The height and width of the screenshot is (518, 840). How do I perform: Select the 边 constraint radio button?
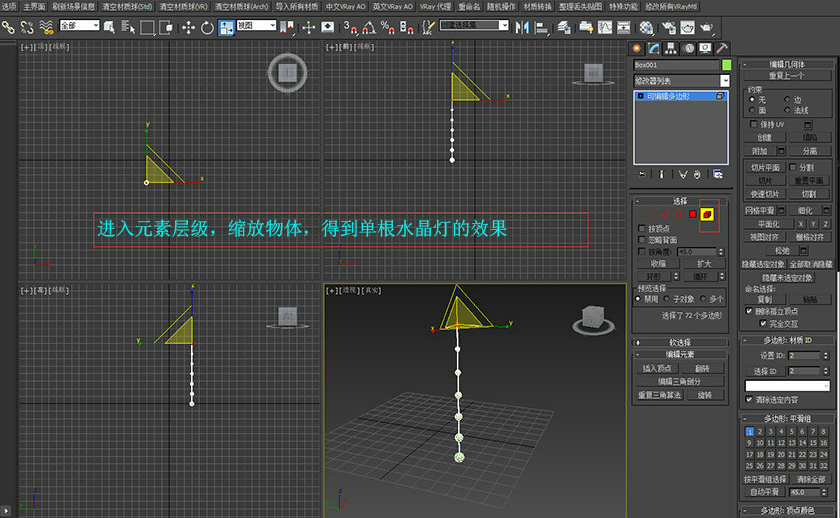point(787,100)
